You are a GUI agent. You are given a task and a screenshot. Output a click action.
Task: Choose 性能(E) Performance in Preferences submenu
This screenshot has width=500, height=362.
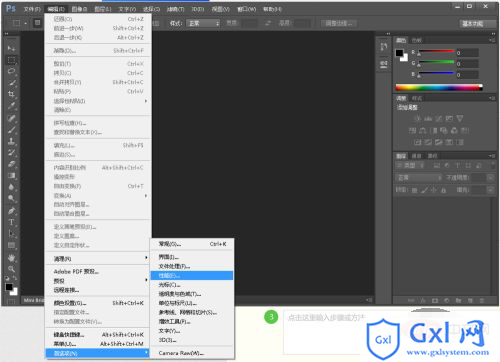192,276
